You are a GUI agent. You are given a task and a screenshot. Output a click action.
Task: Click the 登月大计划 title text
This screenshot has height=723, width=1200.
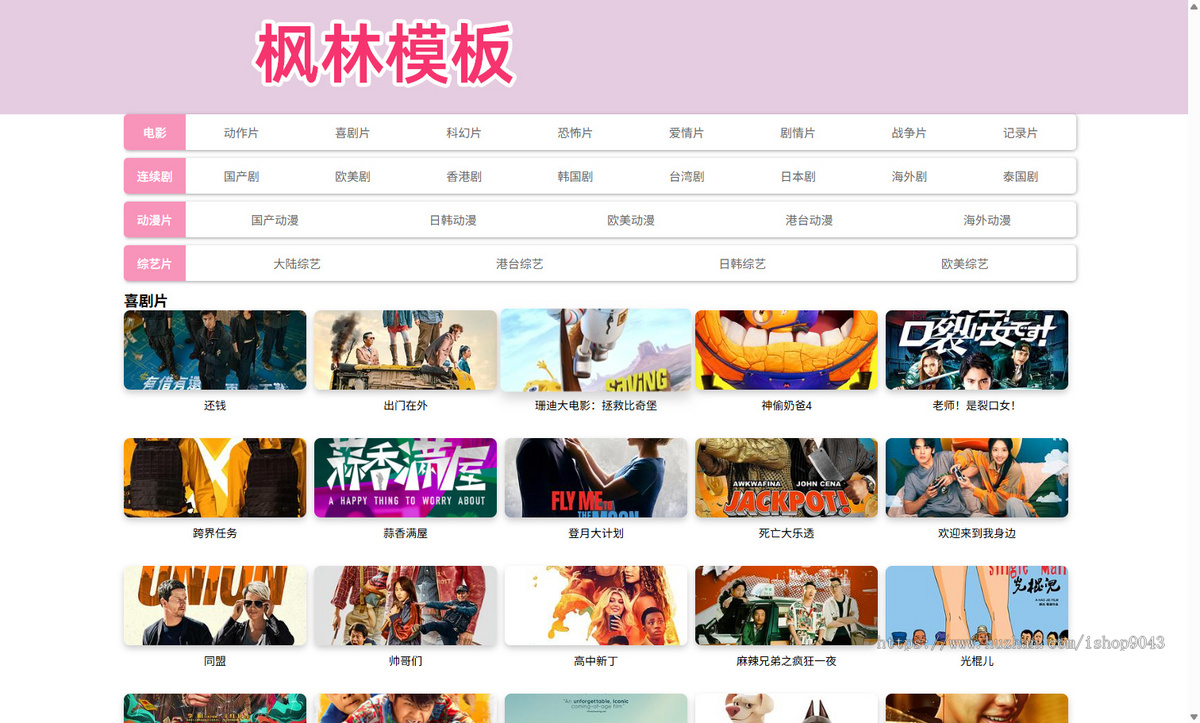pyautogui.click(x=596, y=534)
